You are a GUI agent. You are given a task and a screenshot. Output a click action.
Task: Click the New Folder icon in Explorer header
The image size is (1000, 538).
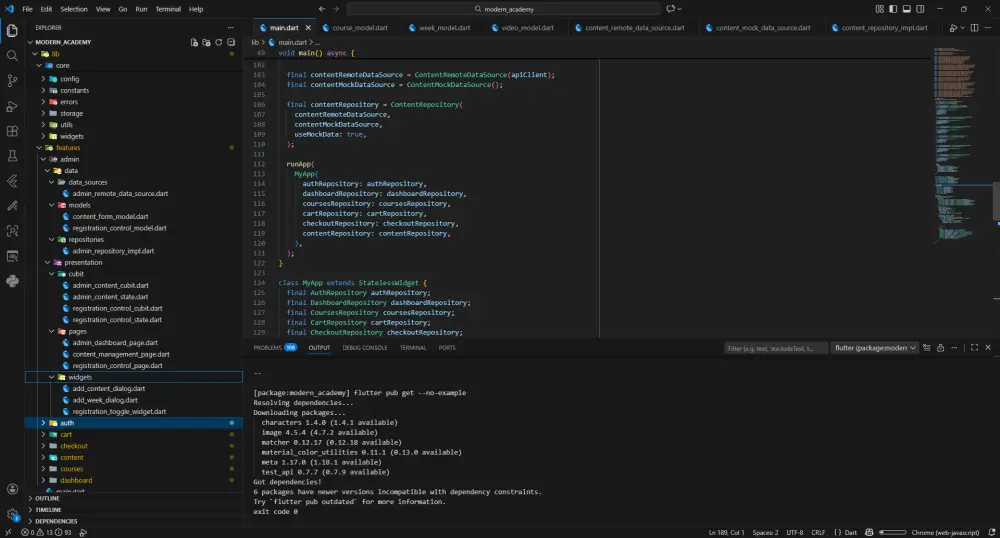[x=206, y=42]
